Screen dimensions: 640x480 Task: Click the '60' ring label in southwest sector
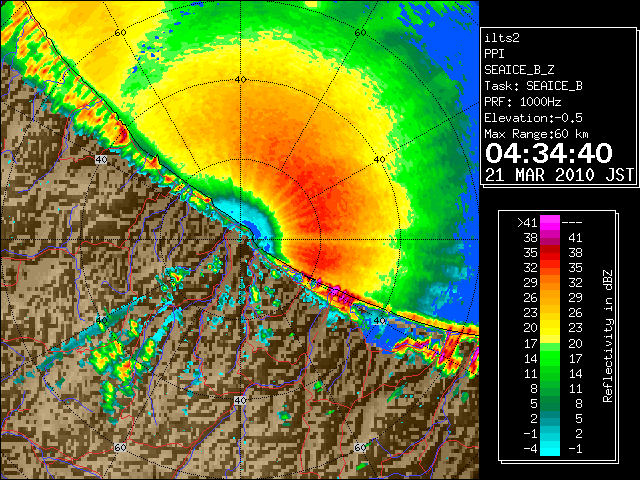[x=120, y=448]
